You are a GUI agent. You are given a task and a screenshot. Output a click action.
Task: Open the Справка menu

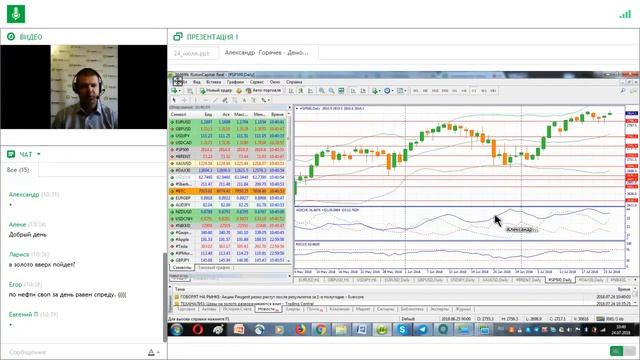[x=294, y=82]
